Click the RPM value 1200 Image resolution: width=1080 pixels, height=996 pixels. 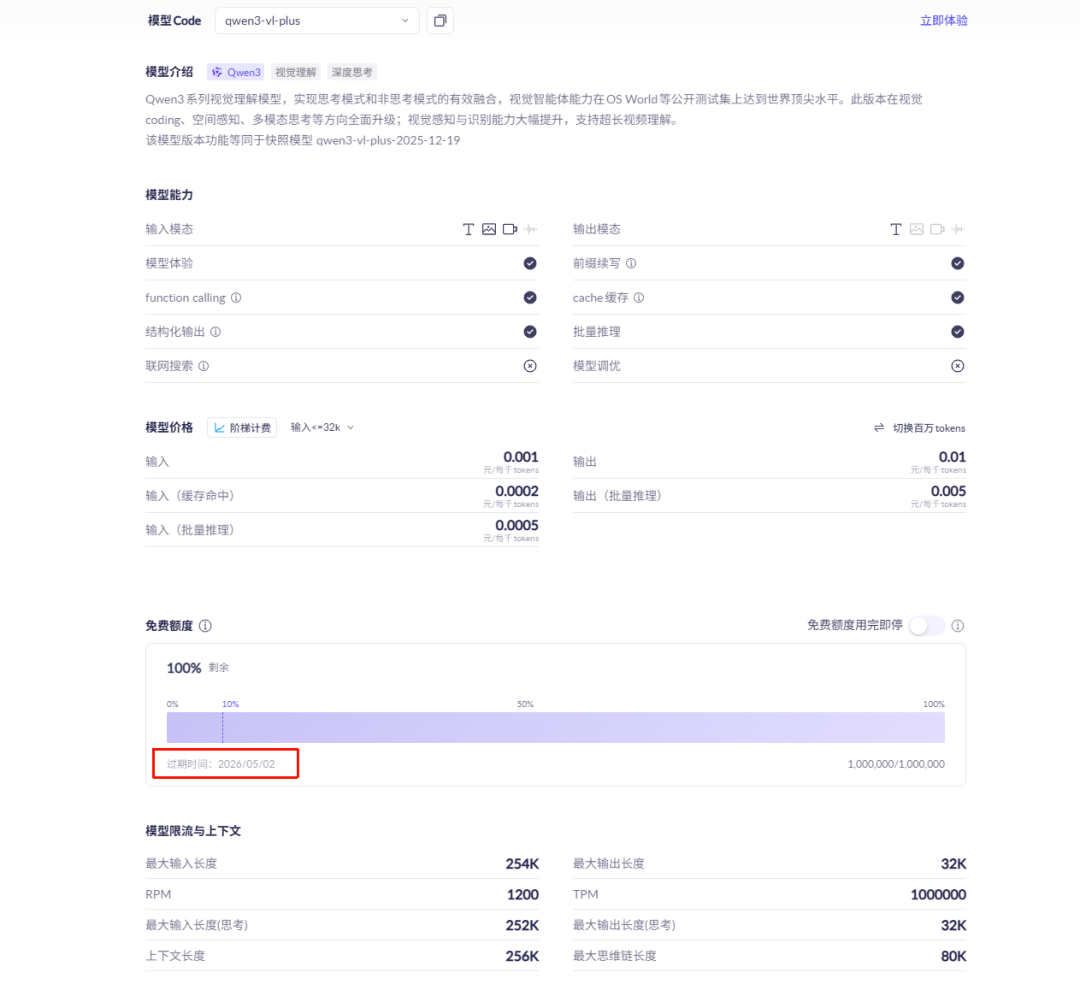pyautogui.click(x=523, y=895)
